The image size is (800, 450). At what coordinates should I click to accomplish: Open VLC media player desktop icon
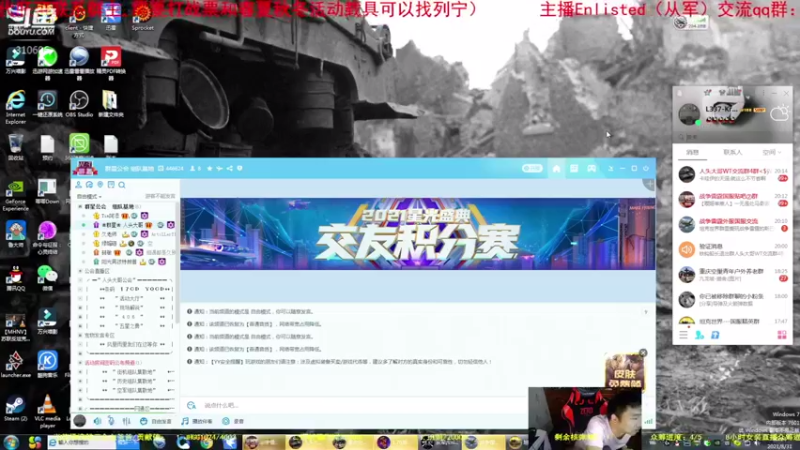tap(47, 410)
